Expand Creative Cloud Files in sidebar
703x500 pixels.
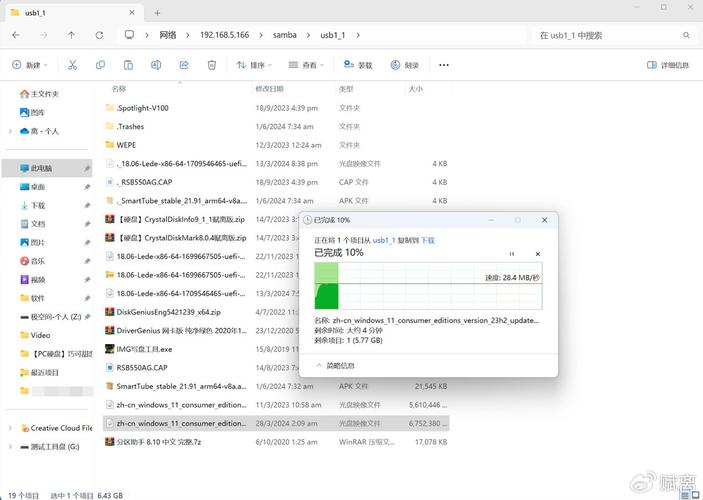click(10, 428)
